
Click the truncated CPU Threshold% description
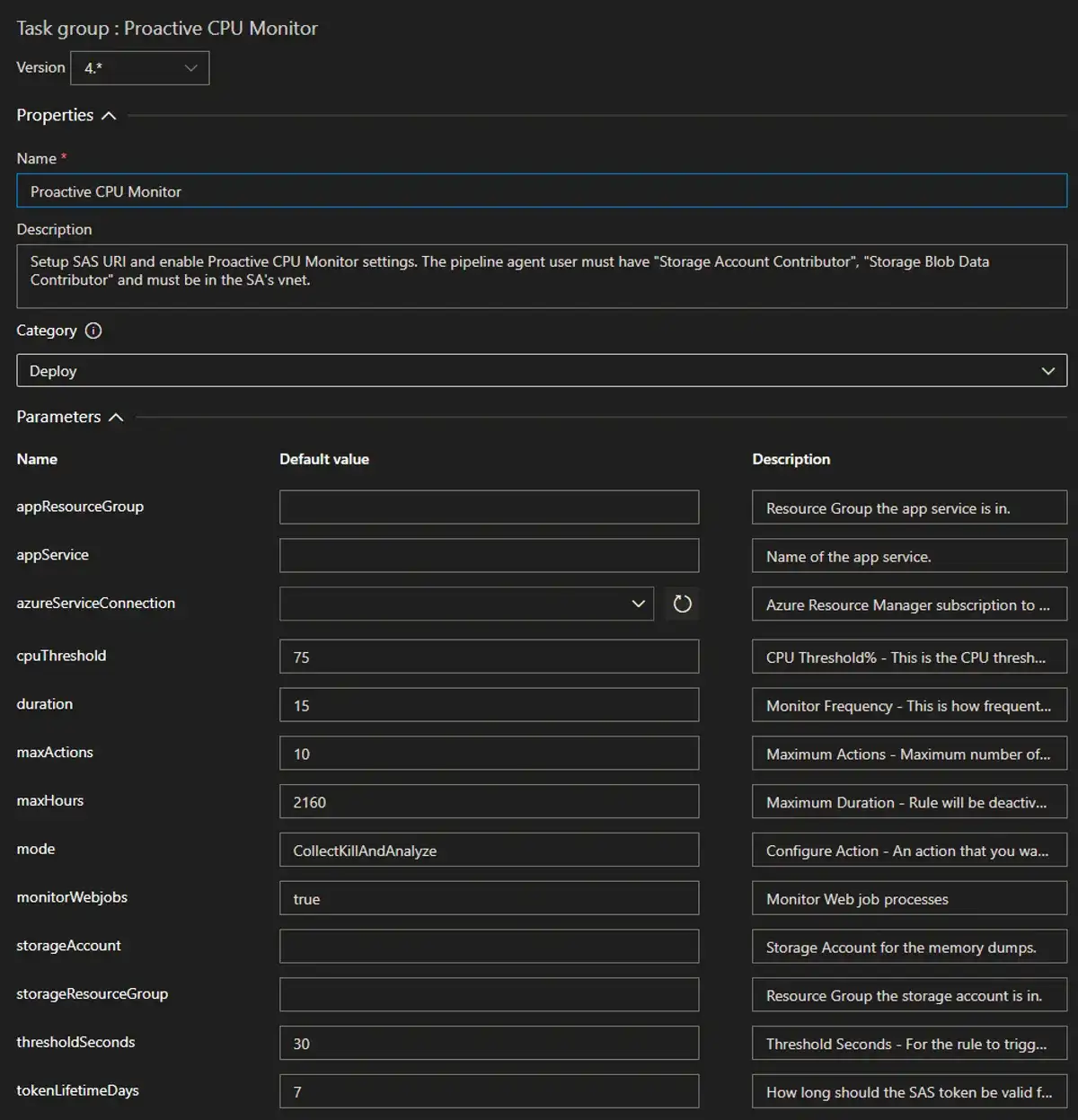pyautogui.click(x=908, y=657)
